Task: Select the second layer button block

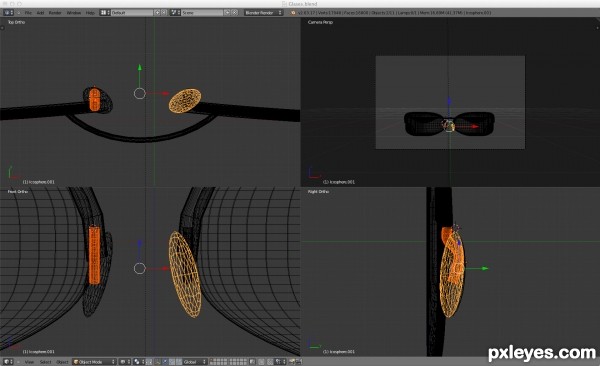Action: tap(239, 362)
